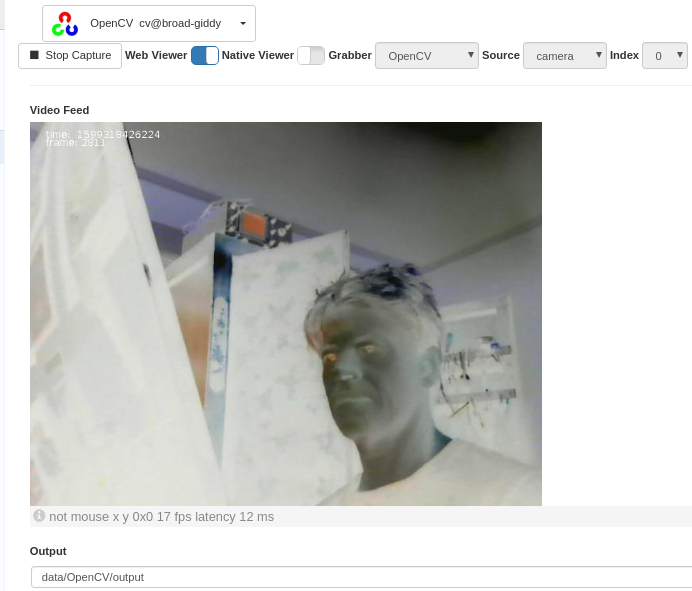Click the Web Viewer label

156,55
